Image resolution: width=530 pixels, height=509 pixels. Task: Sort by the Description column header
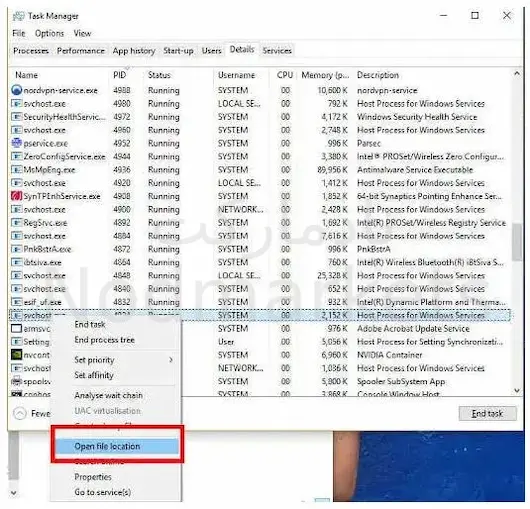[x=378, y=75]
